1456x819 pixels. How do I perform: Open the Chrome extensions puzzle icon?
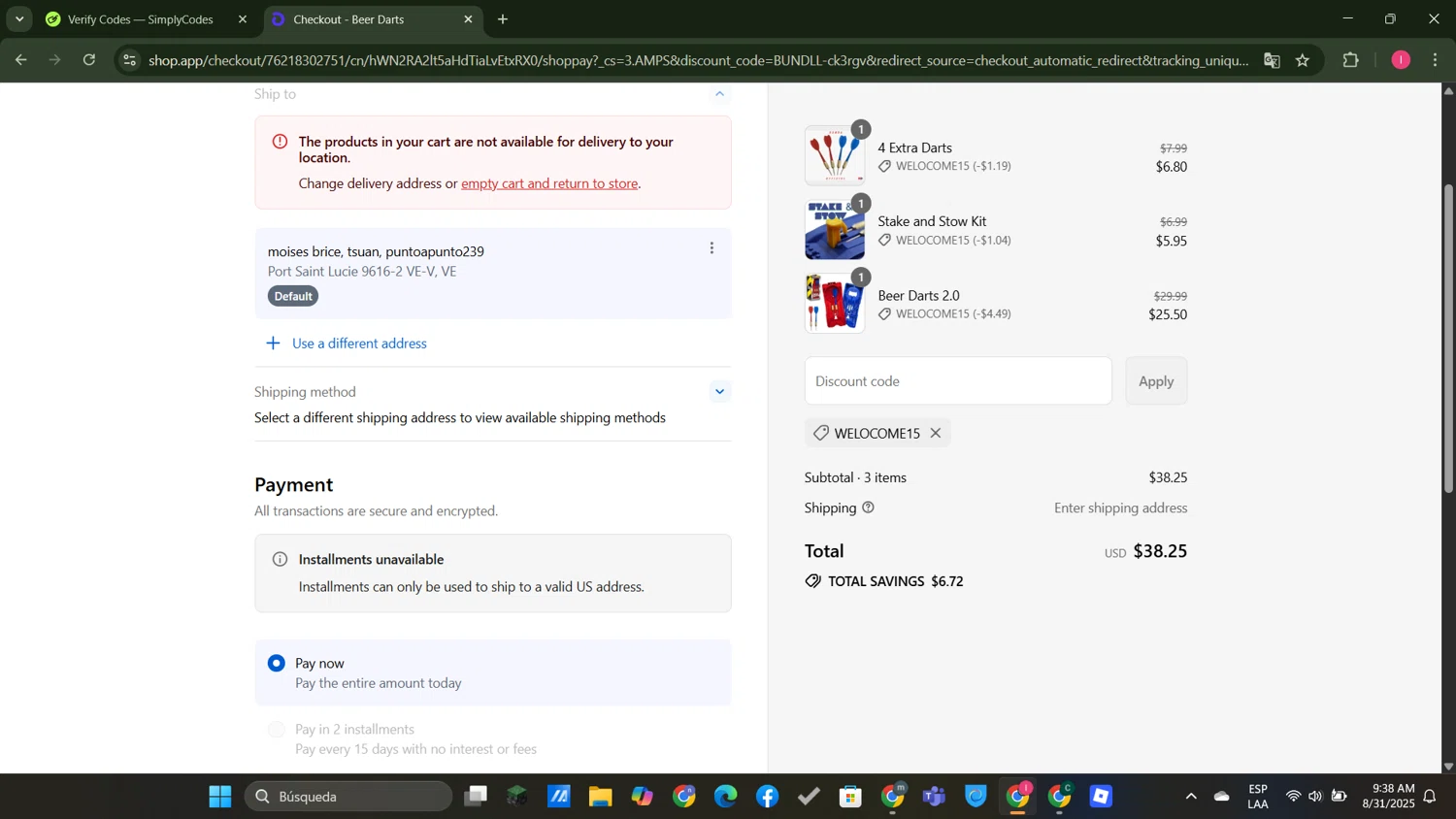(x=1350, y=60)
